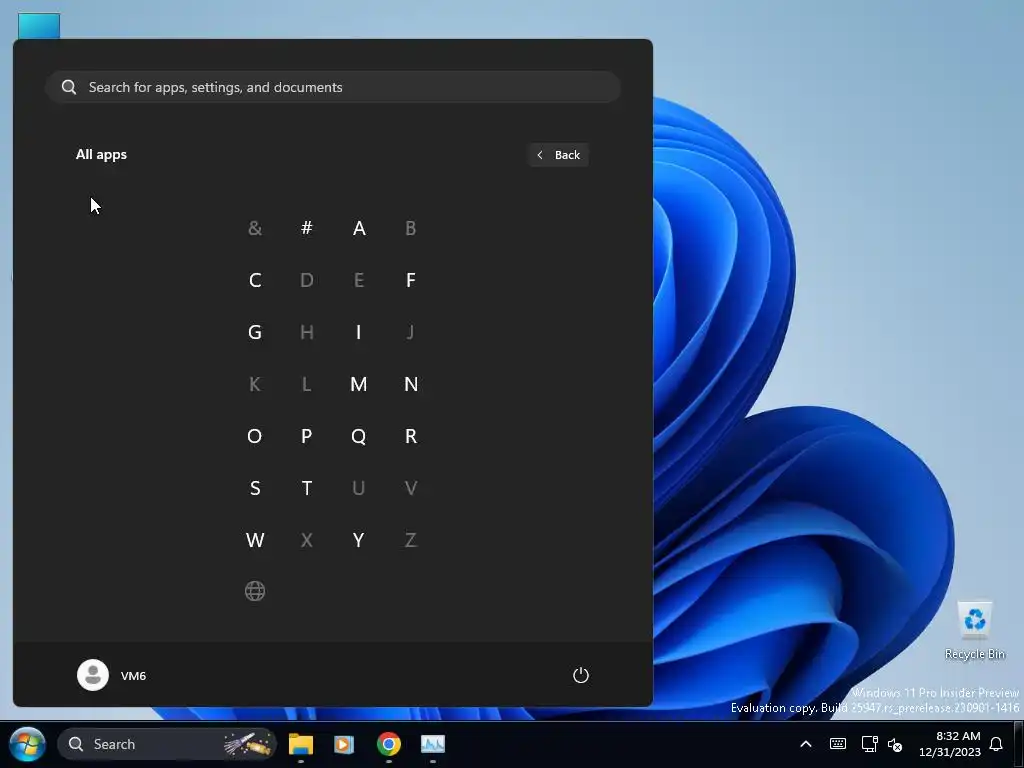Click the fireworks search highlight icon
The image size is (1024, 768).
pos(248,744)
